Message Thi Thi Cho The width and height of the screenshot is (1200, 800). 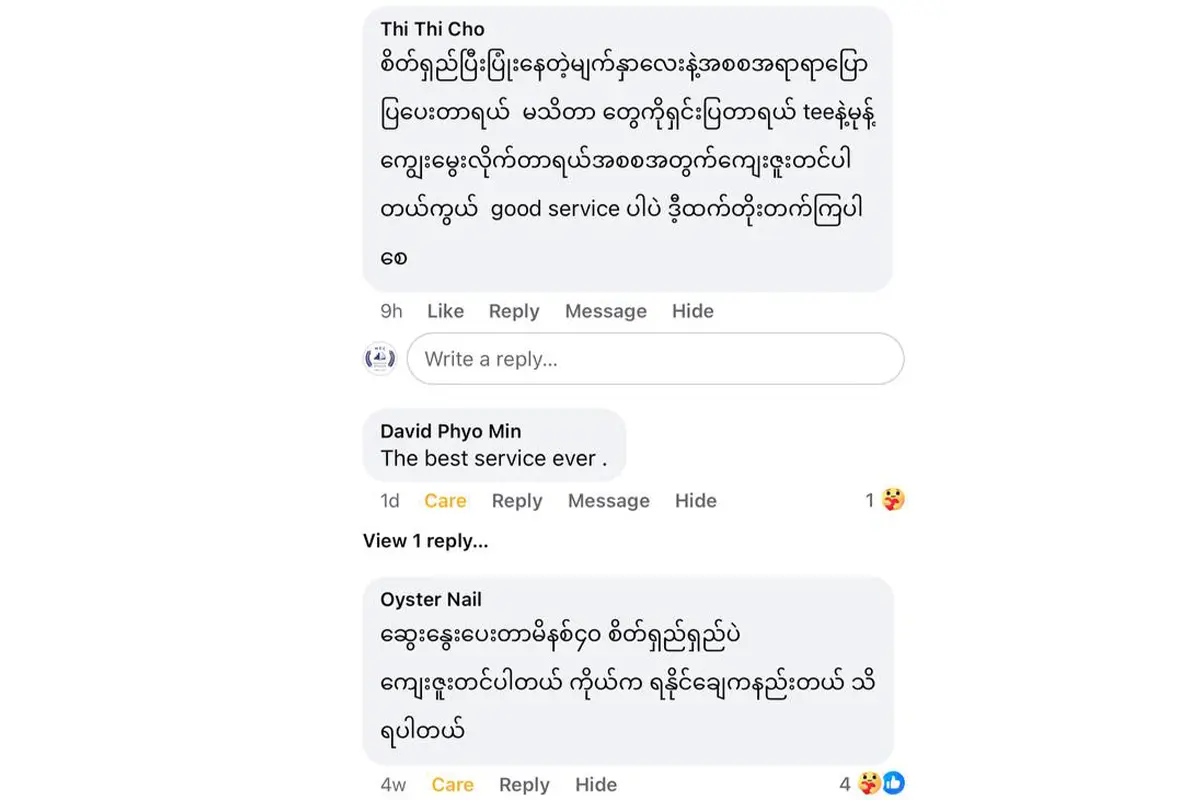coord(605,311)
